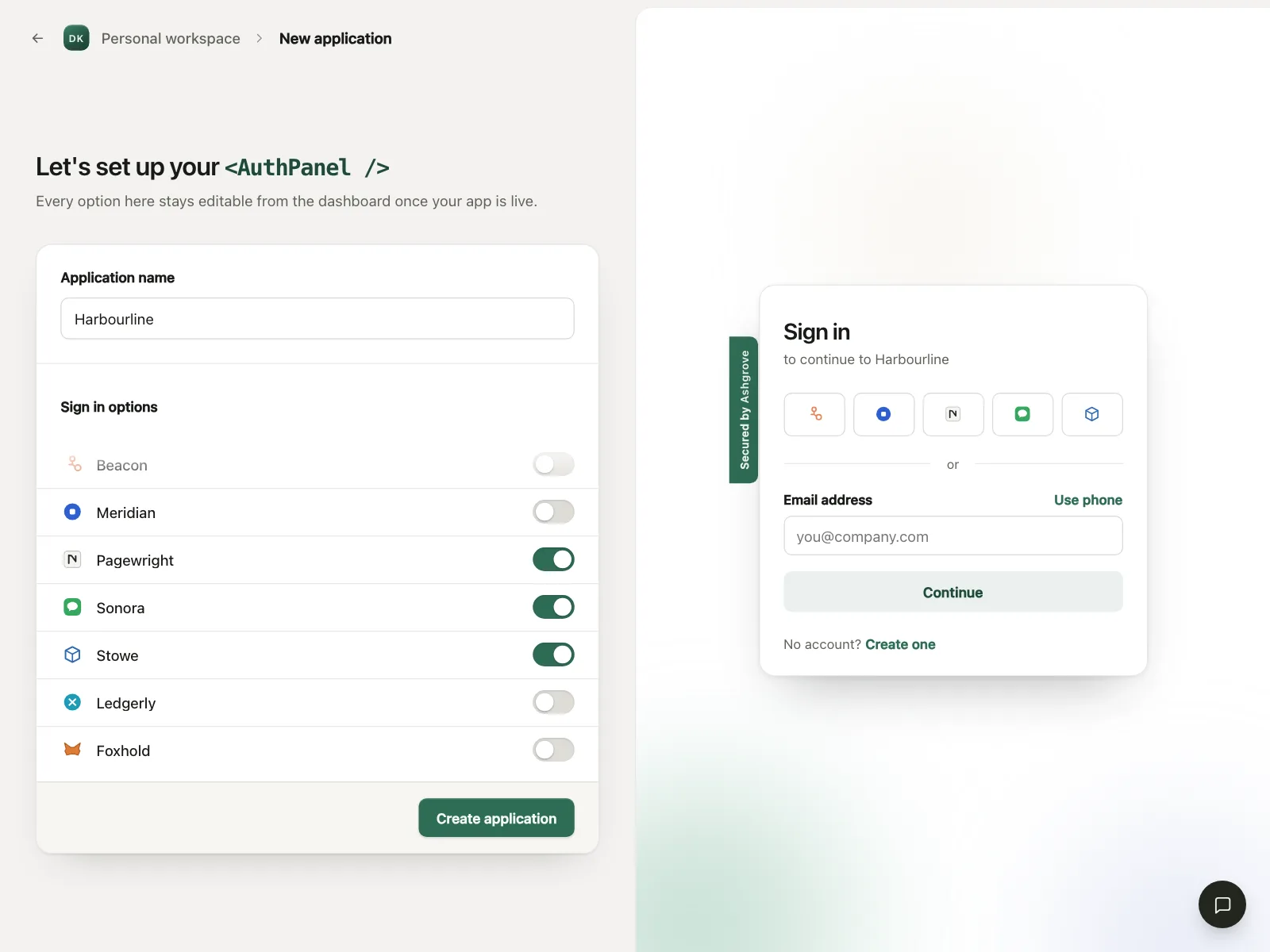Image resolution: width=1270 pixels, height=952 pixels.
Task: Click the Create one link
Action: 900,644
